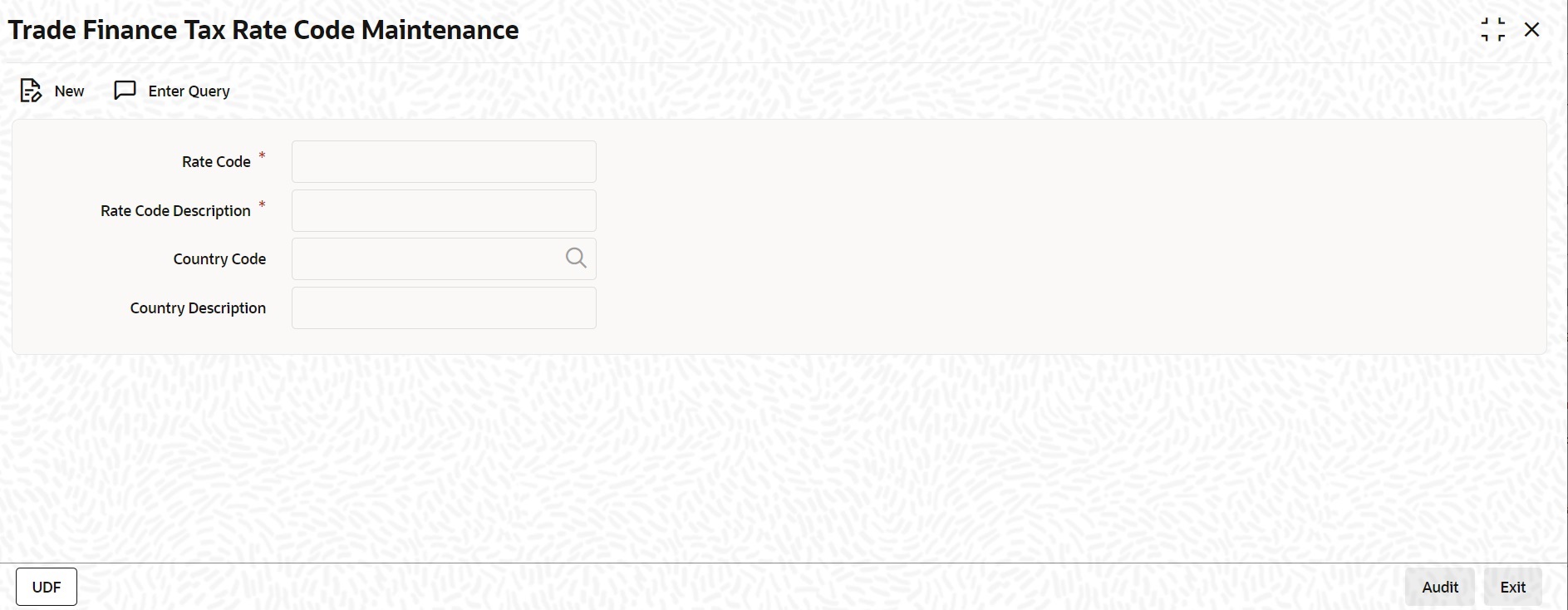Click inside the Rate Code field
Screen dimensions: 1568x610
443,161
